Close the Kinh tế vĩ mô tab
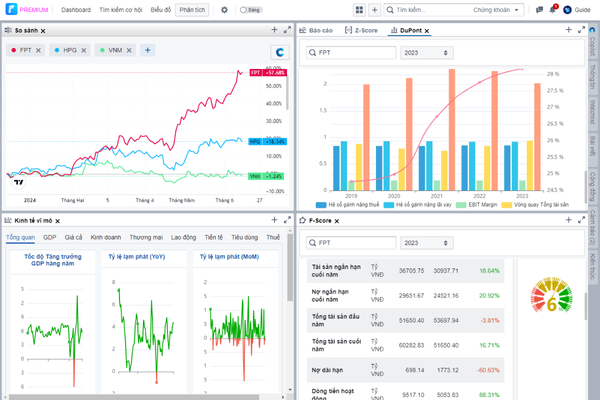The width and height of the screenshot is (600, 400). [57, 221]
